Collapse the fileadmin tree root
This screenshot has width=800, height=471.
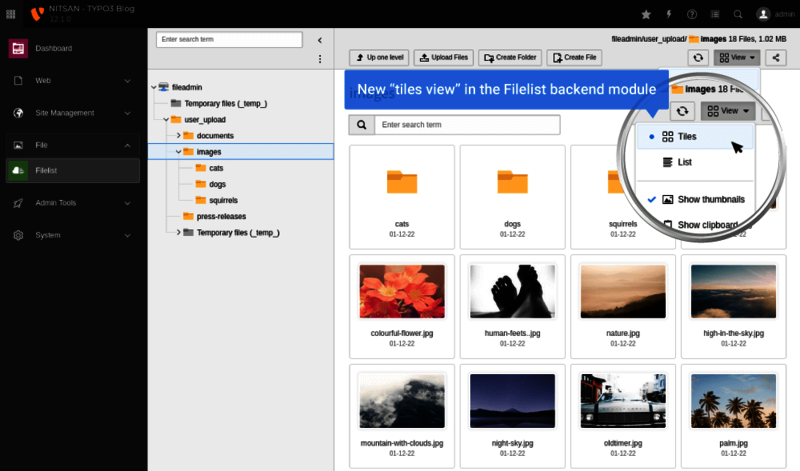(x=154, y=87)
